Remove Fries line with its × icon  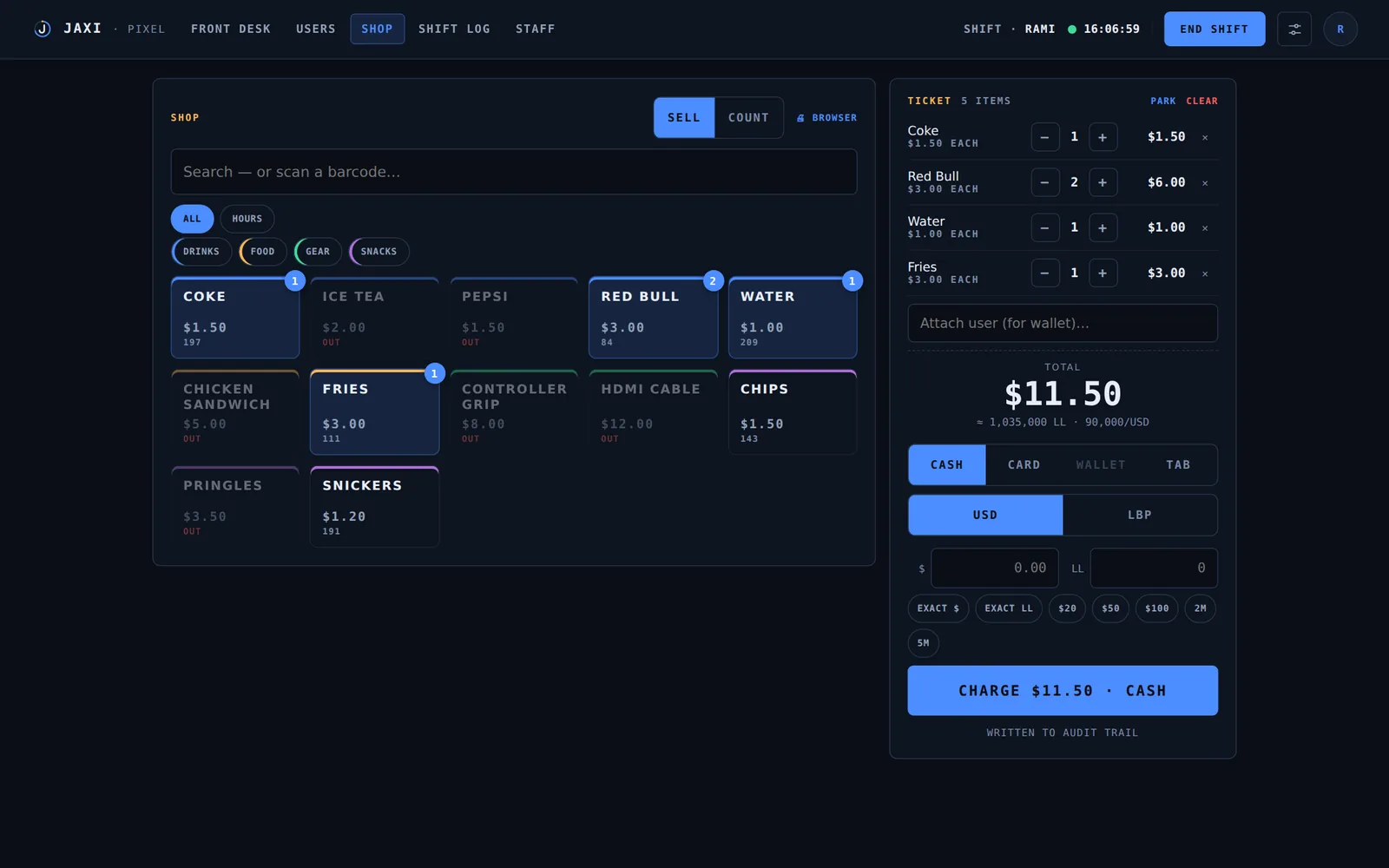[1205, 273]
